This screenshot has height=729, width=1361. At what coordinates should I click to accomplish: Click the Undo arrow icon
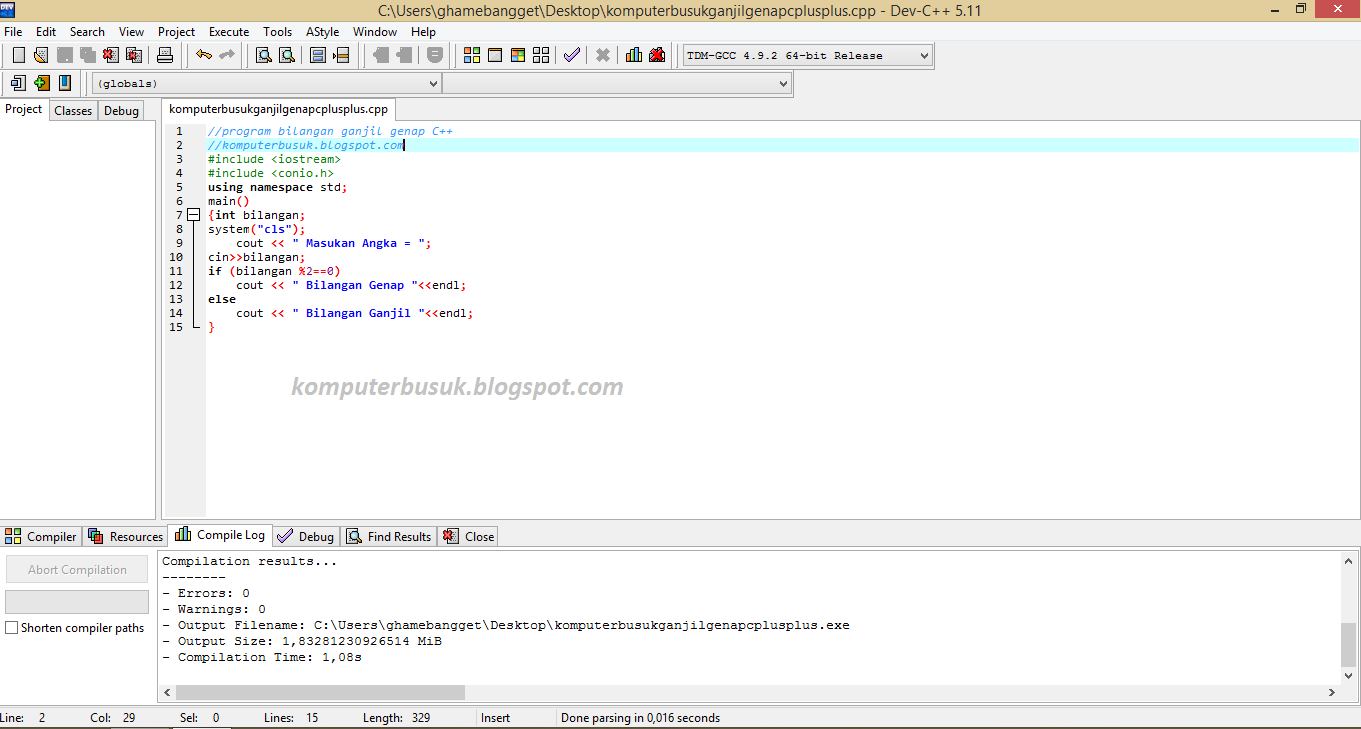pyautogui.click(x=204, y=55)
